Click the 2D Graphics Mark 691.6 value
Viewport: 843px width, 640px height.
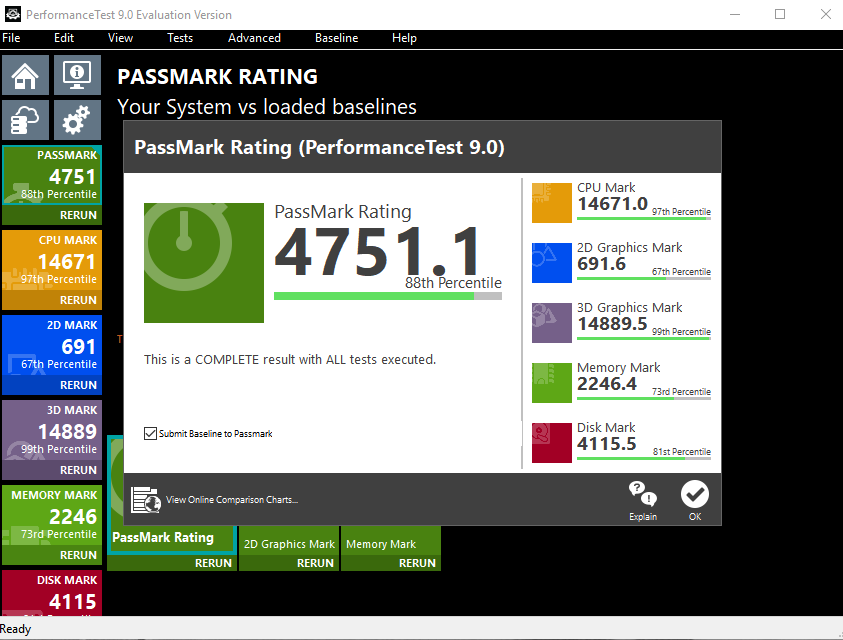(x=602, y=264)
